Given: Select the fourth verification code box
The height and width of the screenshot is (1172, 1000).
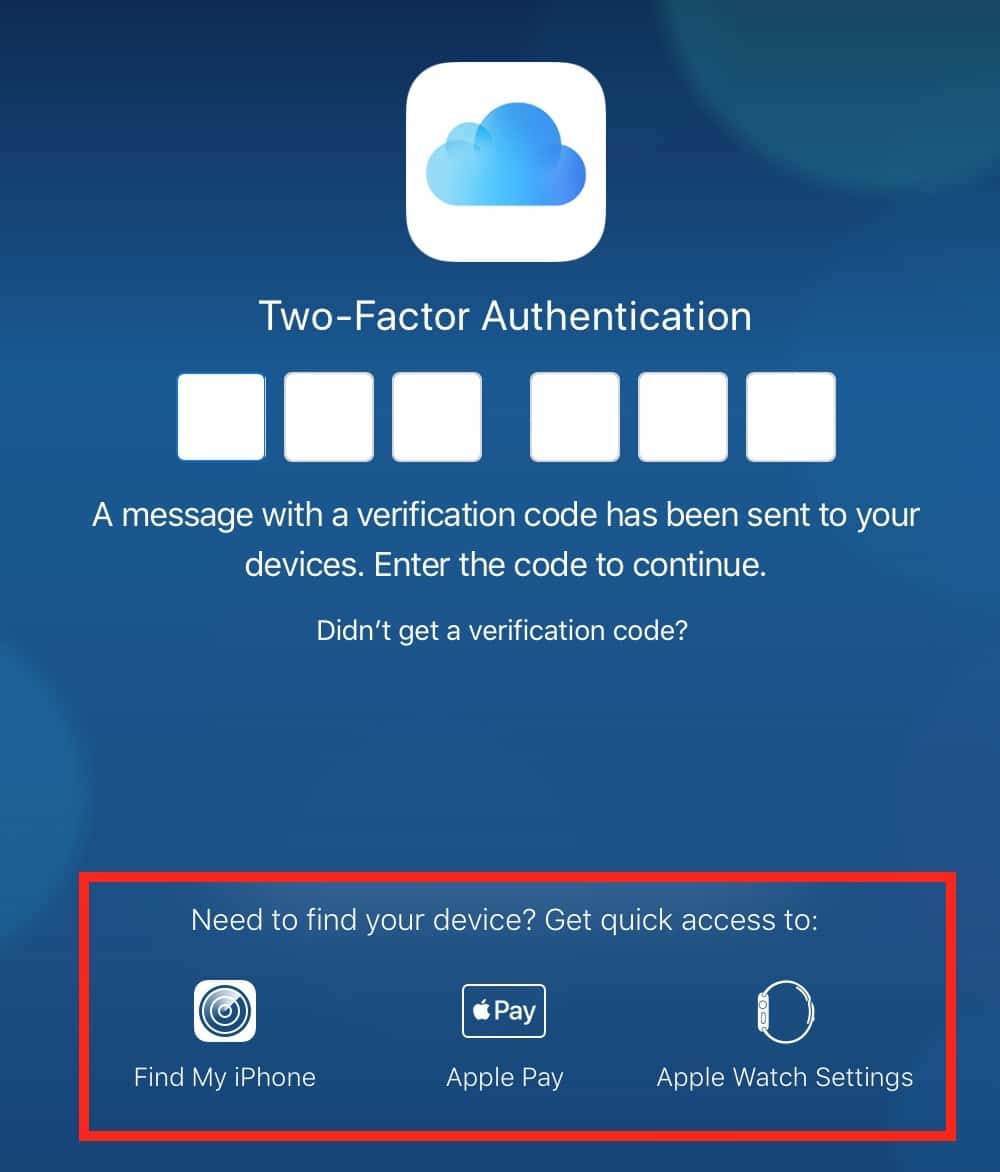Looking at the screenshot, I should 575,417.
